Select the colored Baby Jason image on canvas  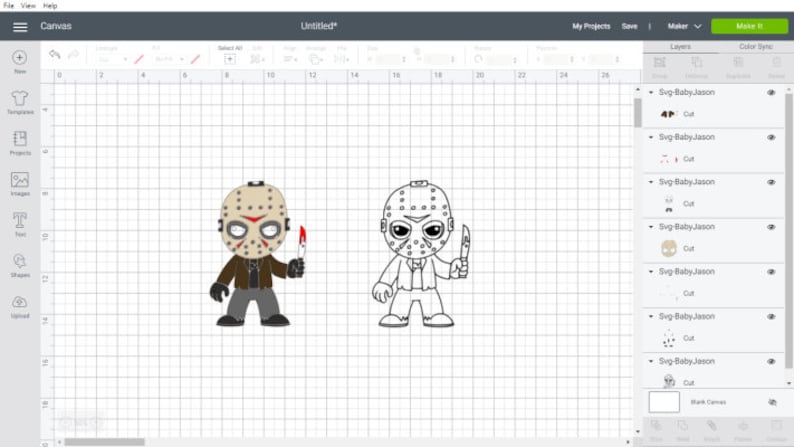click(x=257, y=254)
